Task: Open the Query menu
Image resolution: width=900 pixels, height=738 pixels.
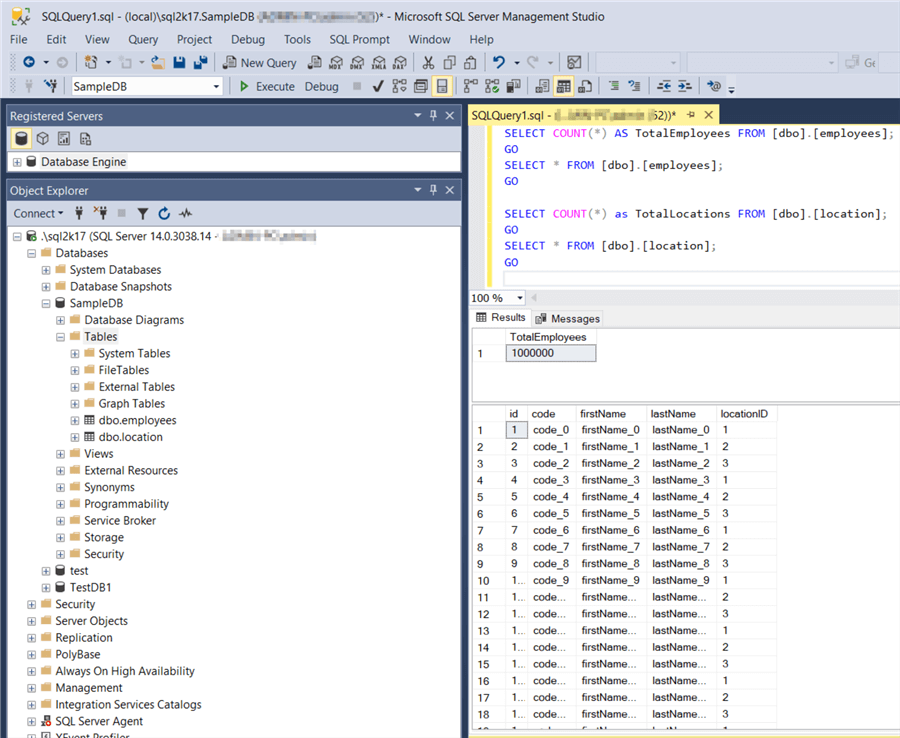Action: tap(143, 39)
